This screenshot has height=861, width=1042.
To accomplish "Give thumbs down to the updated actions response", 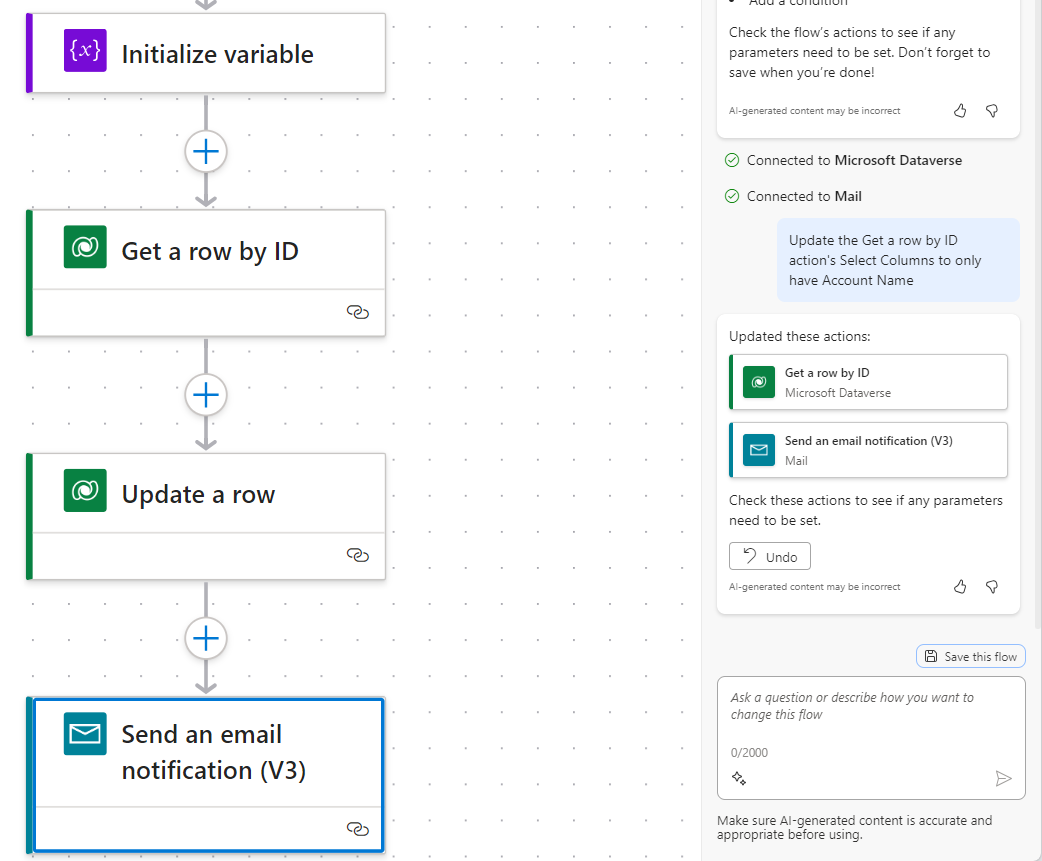I will point(991,587).
